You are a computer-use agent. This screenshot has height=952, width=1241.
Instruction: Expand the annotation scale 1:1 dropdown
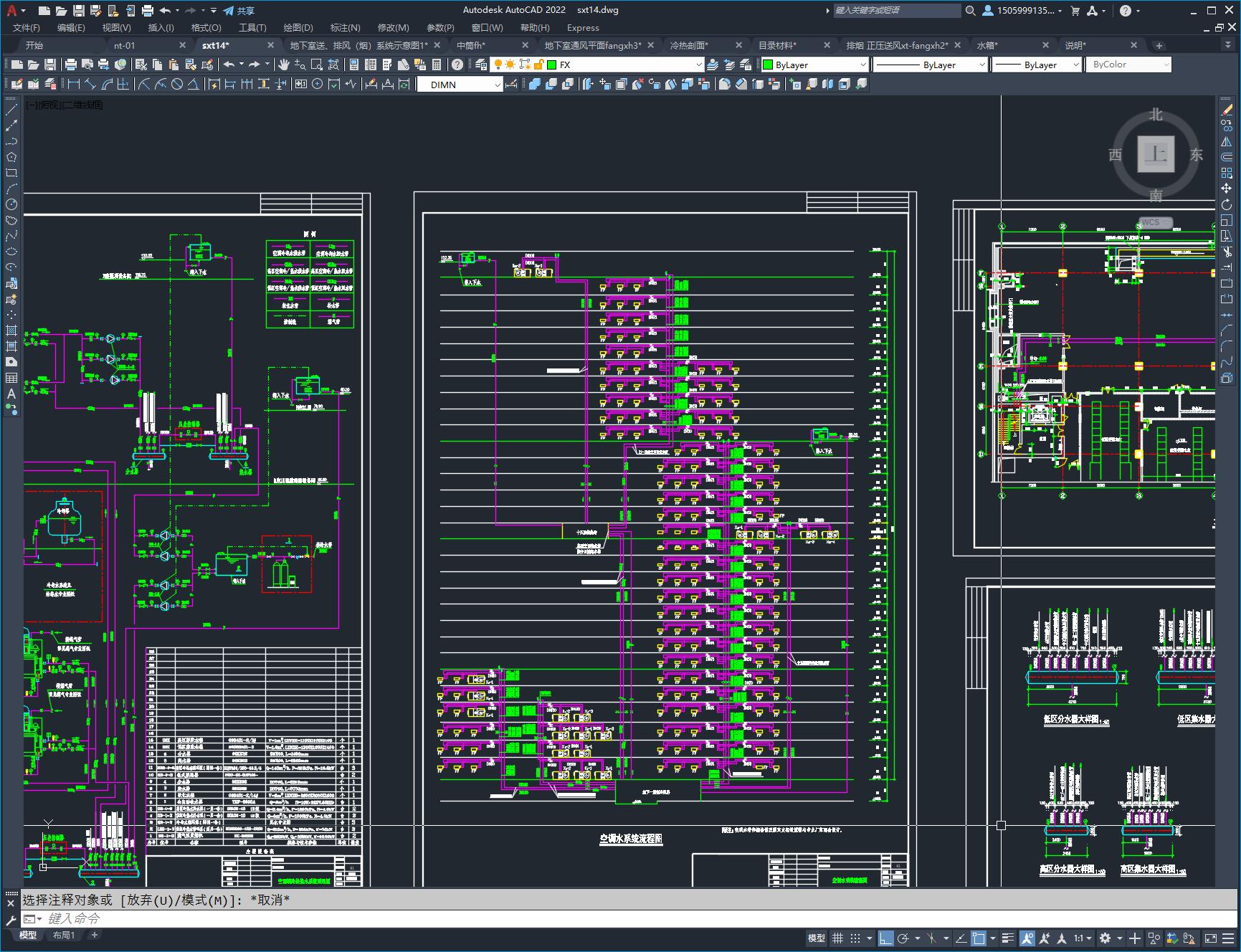tap(1083, 938)
